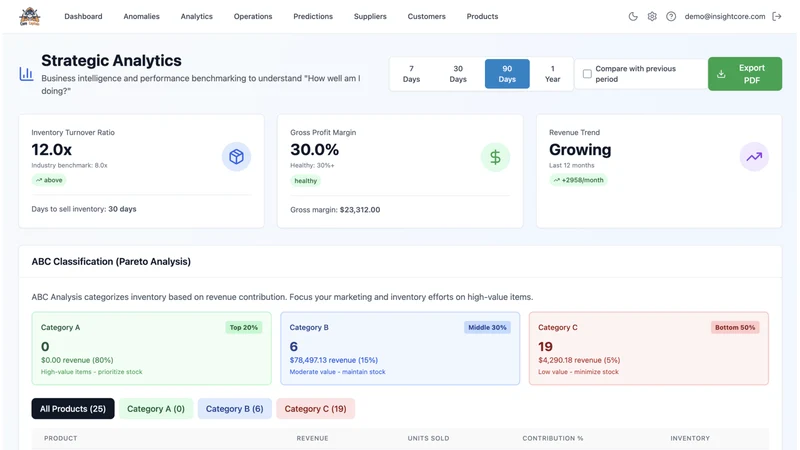Click the Bottom 50% badge
Image resolution: width=800 pixels, height=450 pixels.
[735, 328]
